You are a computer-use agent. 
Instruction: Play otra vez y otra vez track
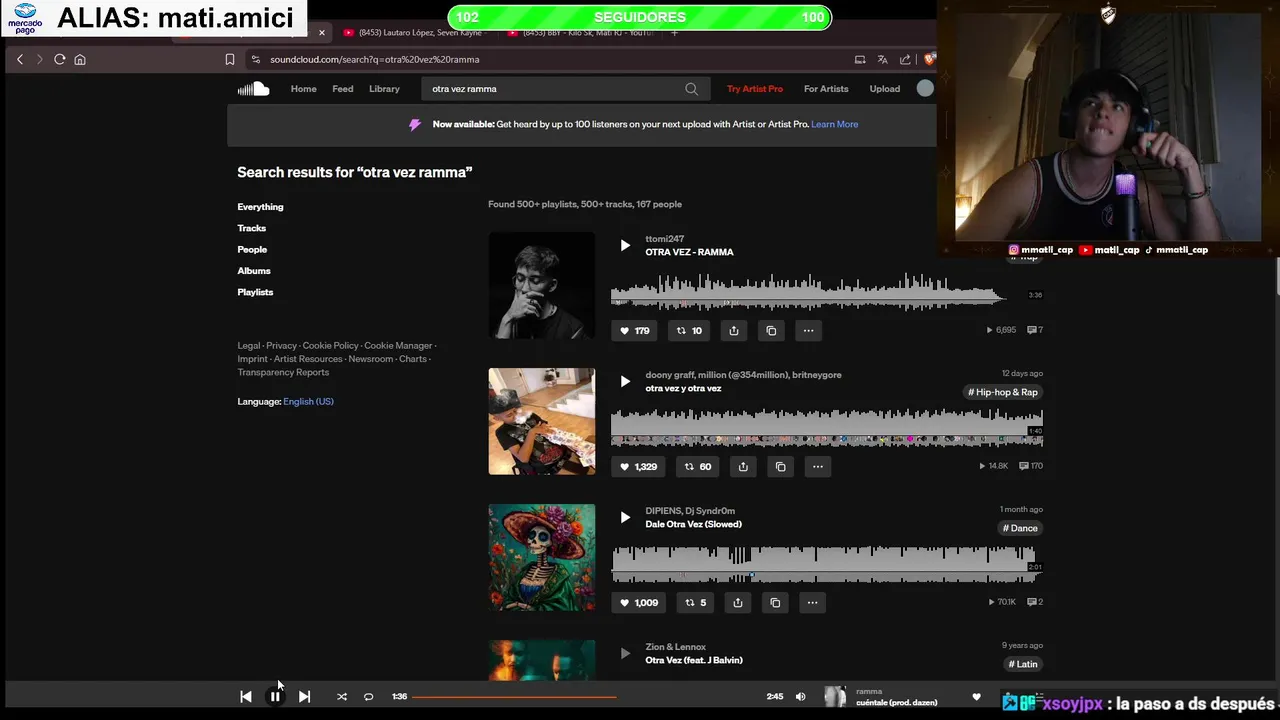(x=625, y=381)
